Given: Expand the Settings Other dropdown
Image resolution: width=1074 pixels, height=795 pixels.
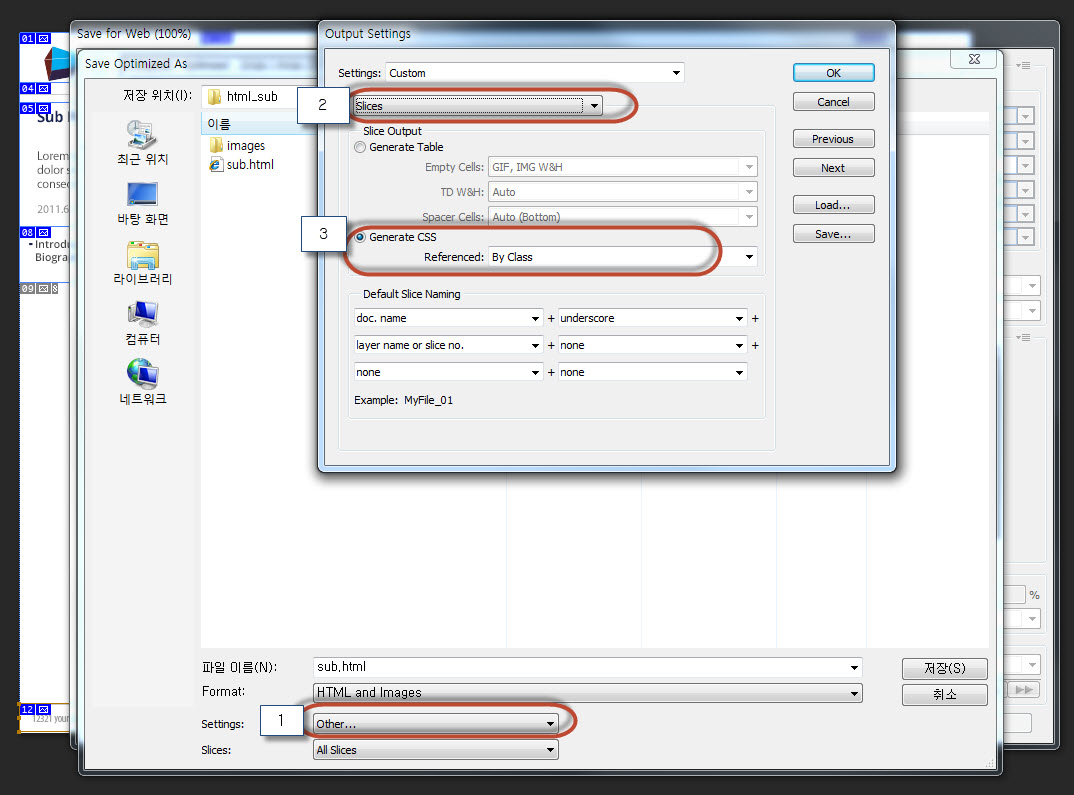Looking at the screenshot, I should point(435,723).
